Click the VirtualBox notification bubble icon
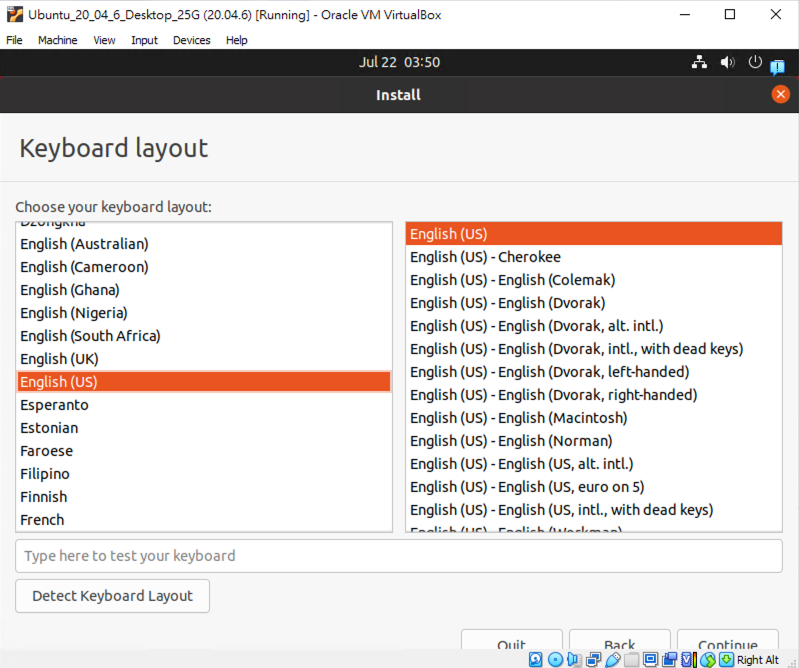The height and width of the screenshot is (668, 799). pyautogui.click(x=777, y=67)
